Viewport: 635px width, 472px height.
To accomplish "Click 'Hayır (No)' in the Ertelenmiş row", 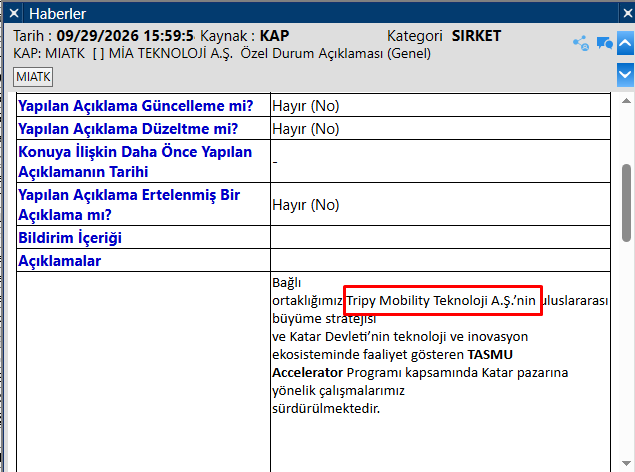I will coord(306,204).
